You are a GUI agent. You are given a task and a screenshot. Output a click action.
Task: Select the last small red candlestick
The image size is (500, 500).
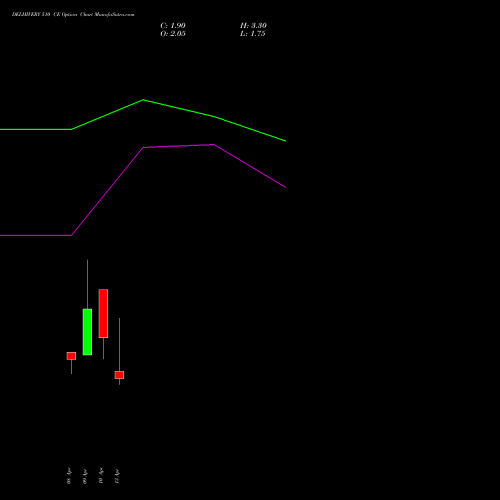(119, 375)
